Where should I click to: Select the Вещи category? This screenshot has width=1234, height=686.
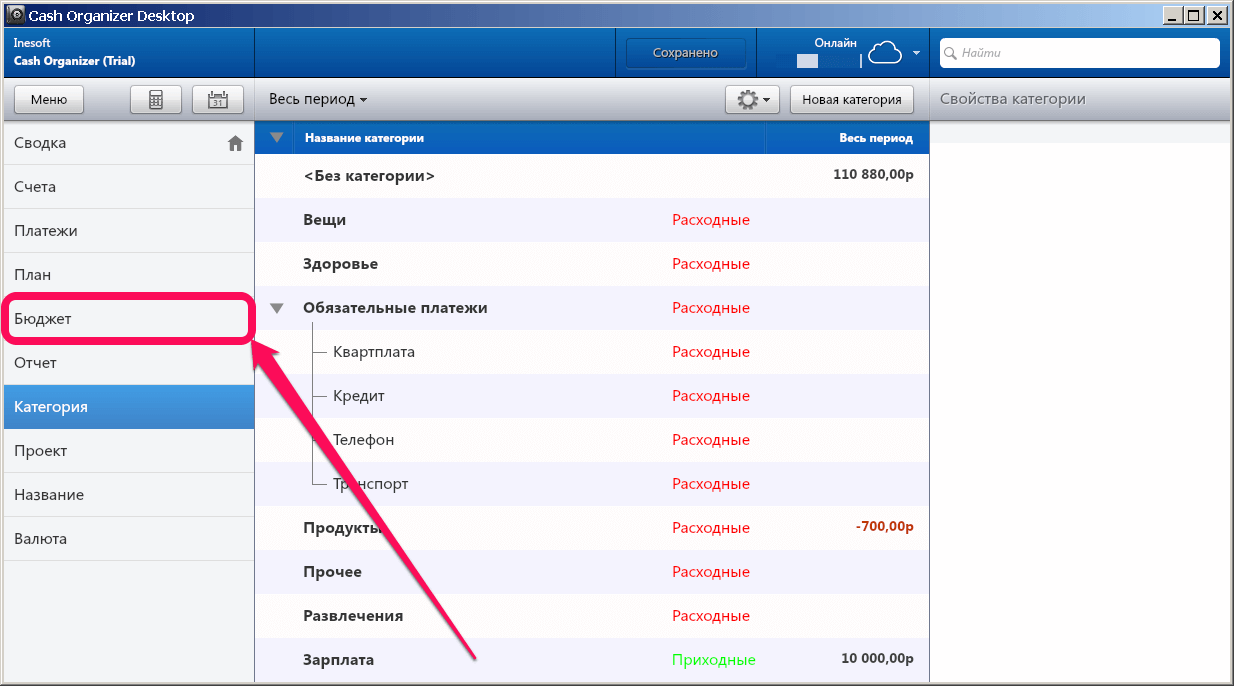click(x=592, y=220)
